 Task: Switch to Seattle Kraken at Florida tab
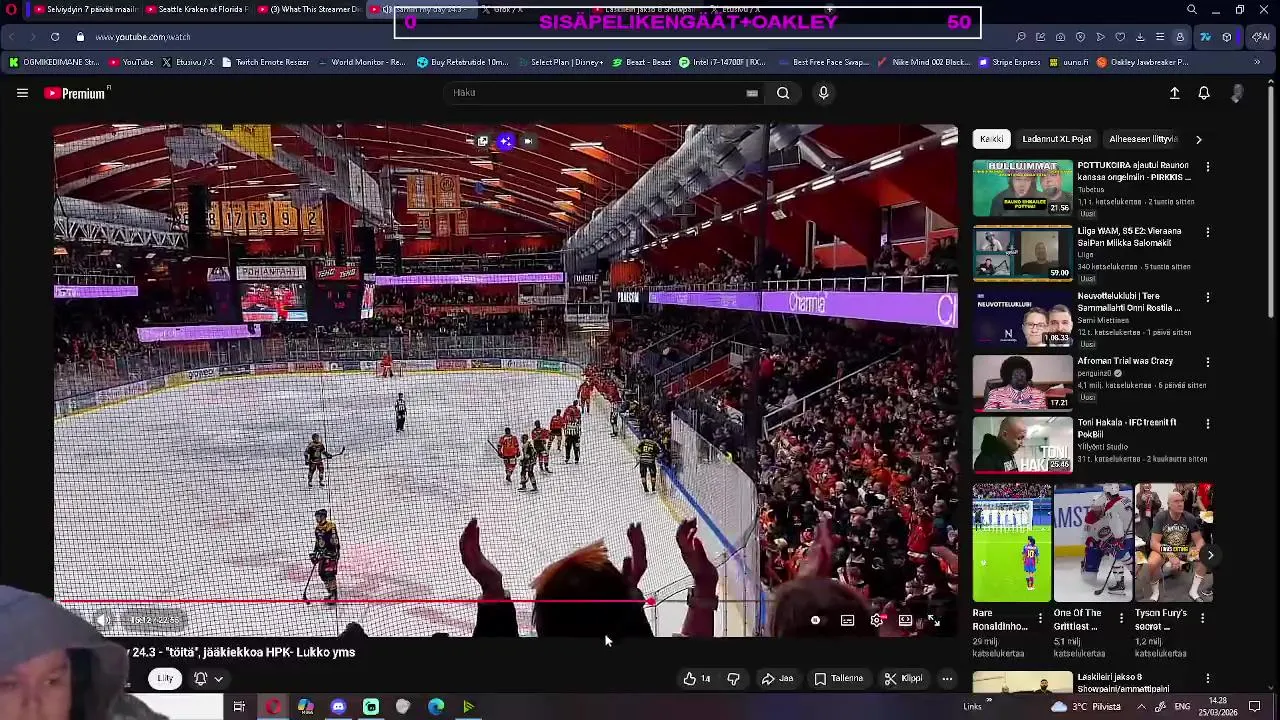pyautogui.click(x=197, y=10)
